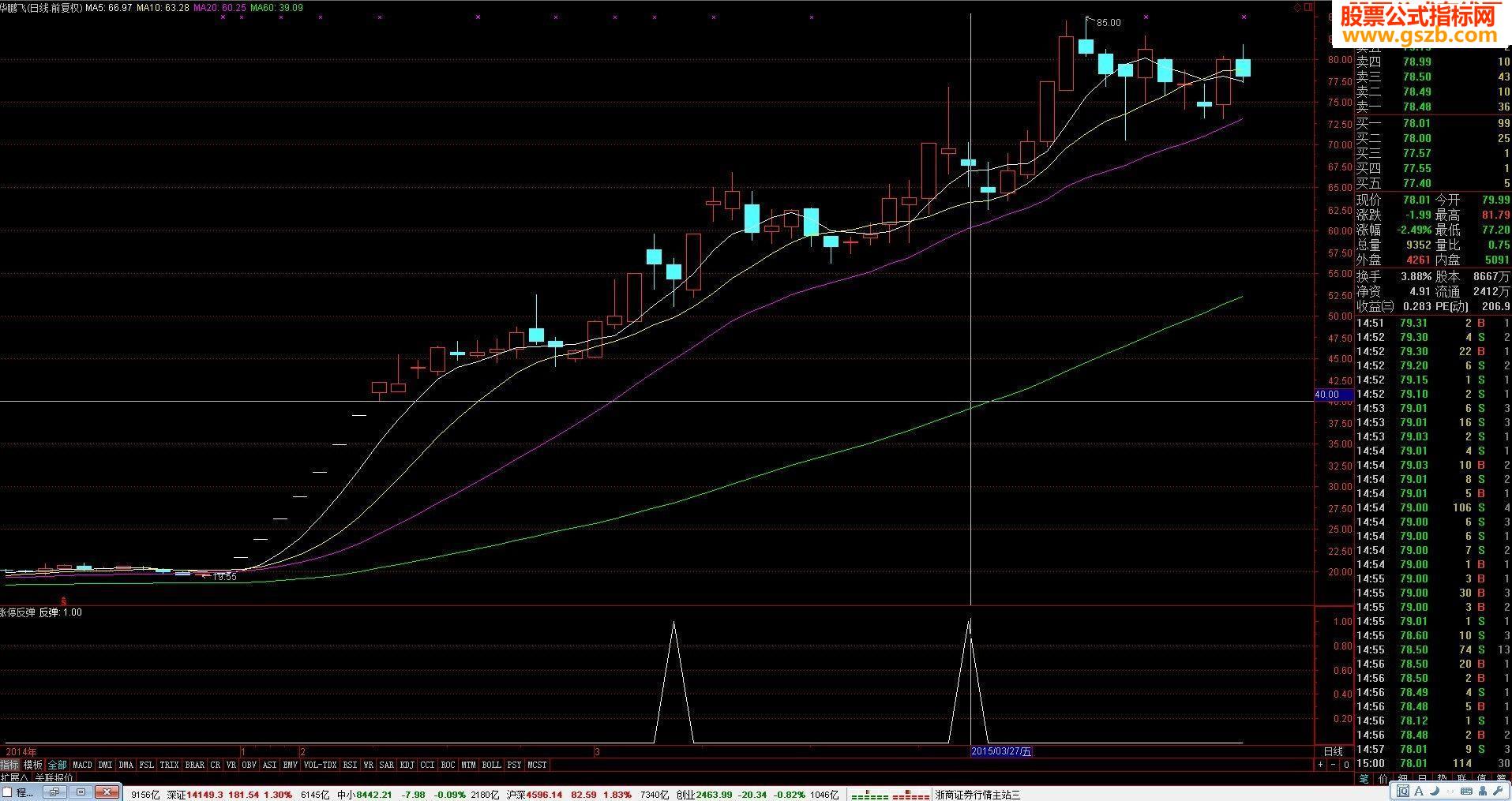The image size is (1512, 801).
Task: Apply the DMI indicator
Action: pos(105,765)
